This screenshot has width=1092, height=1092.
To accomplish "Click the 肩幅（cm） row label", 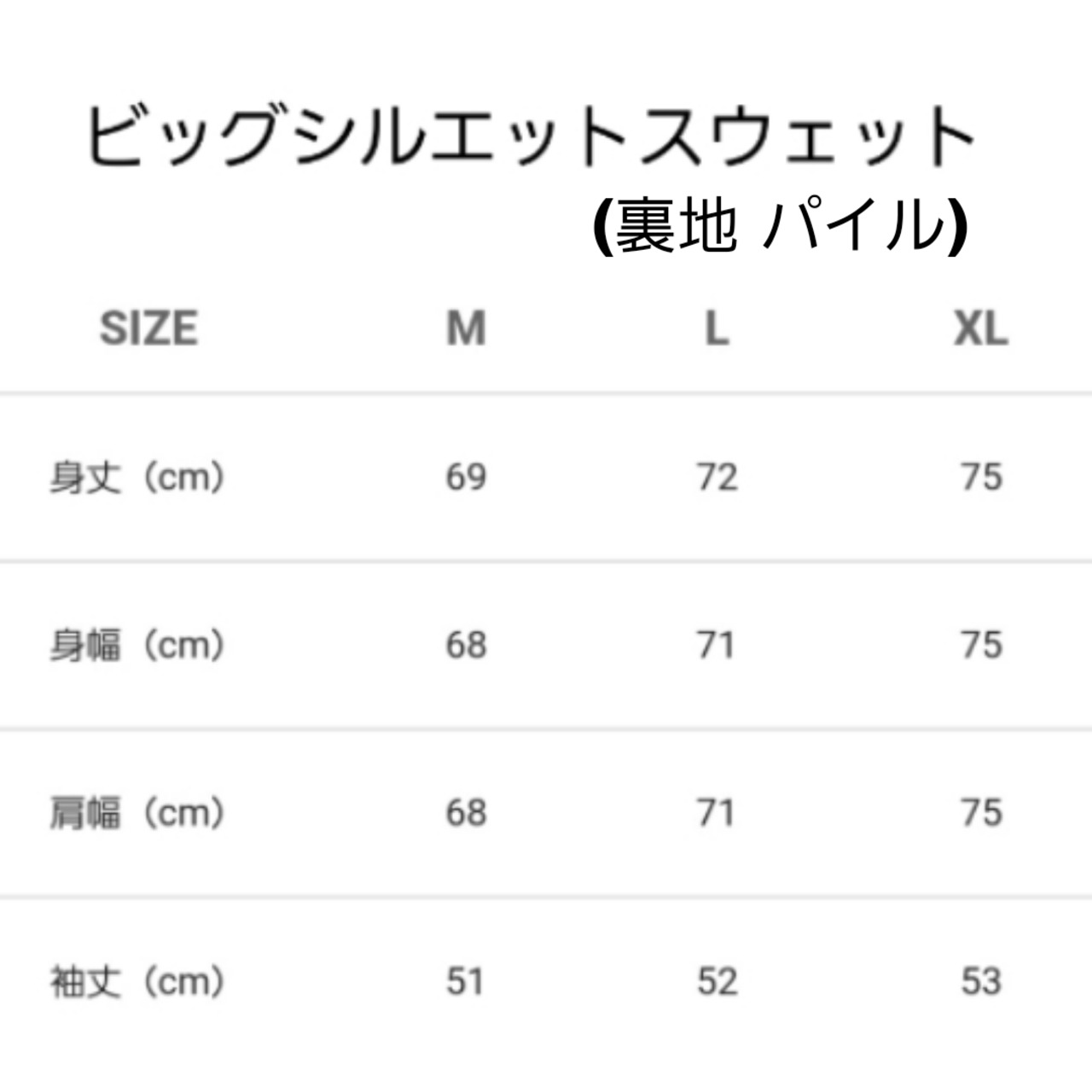I will coord(136,813).
